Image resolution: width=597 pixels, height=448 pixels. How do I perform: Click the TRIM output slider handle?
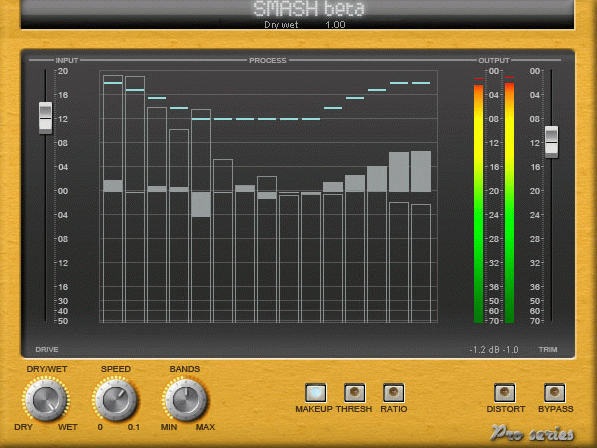click(552, 142)
